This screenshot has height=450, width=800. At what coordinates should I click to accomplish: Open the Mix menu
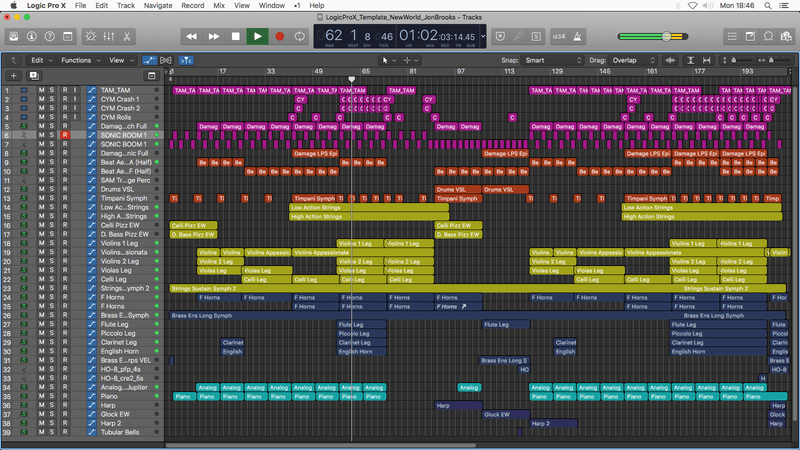point(219,5)
